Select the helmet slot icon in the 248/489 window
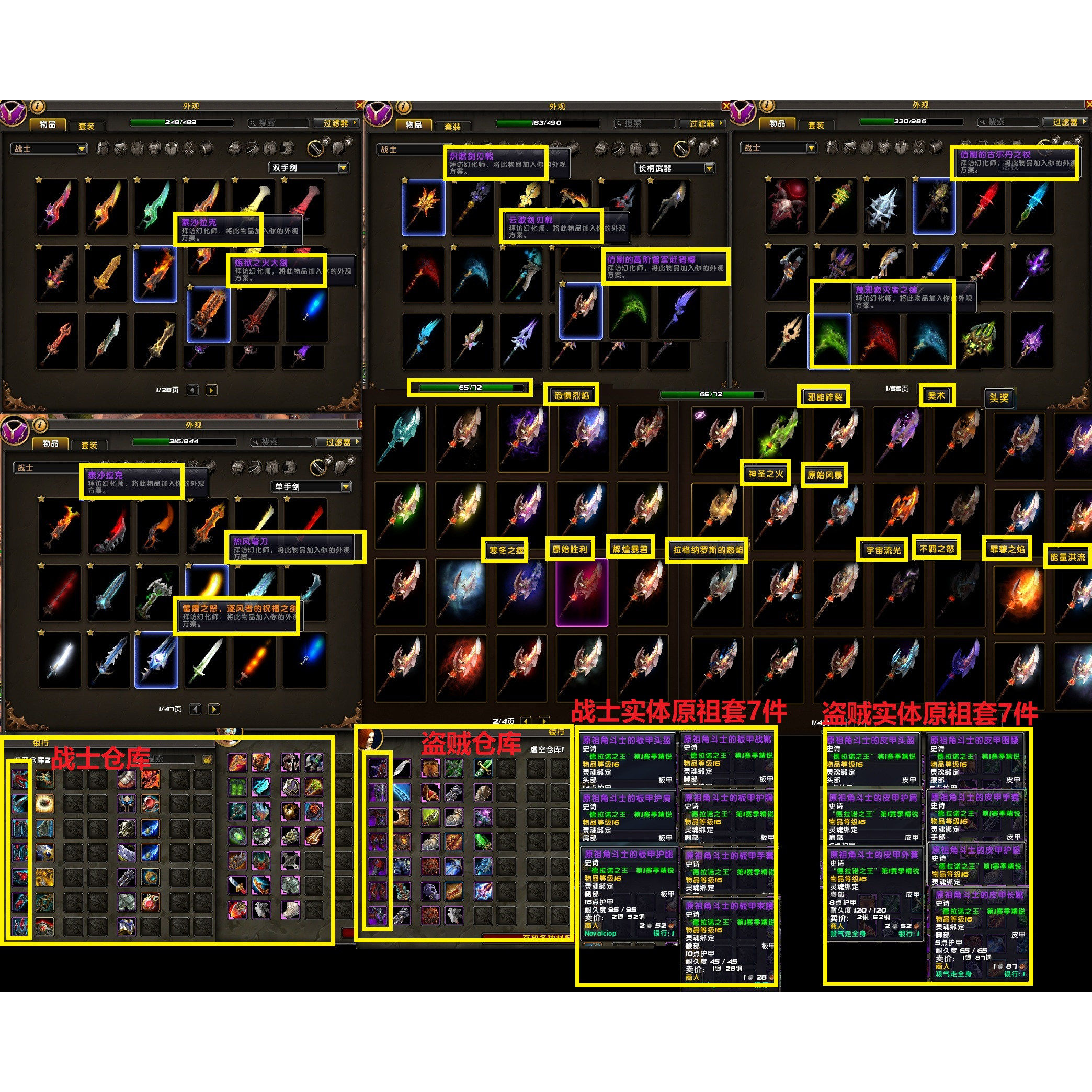 tap(103, 149)
